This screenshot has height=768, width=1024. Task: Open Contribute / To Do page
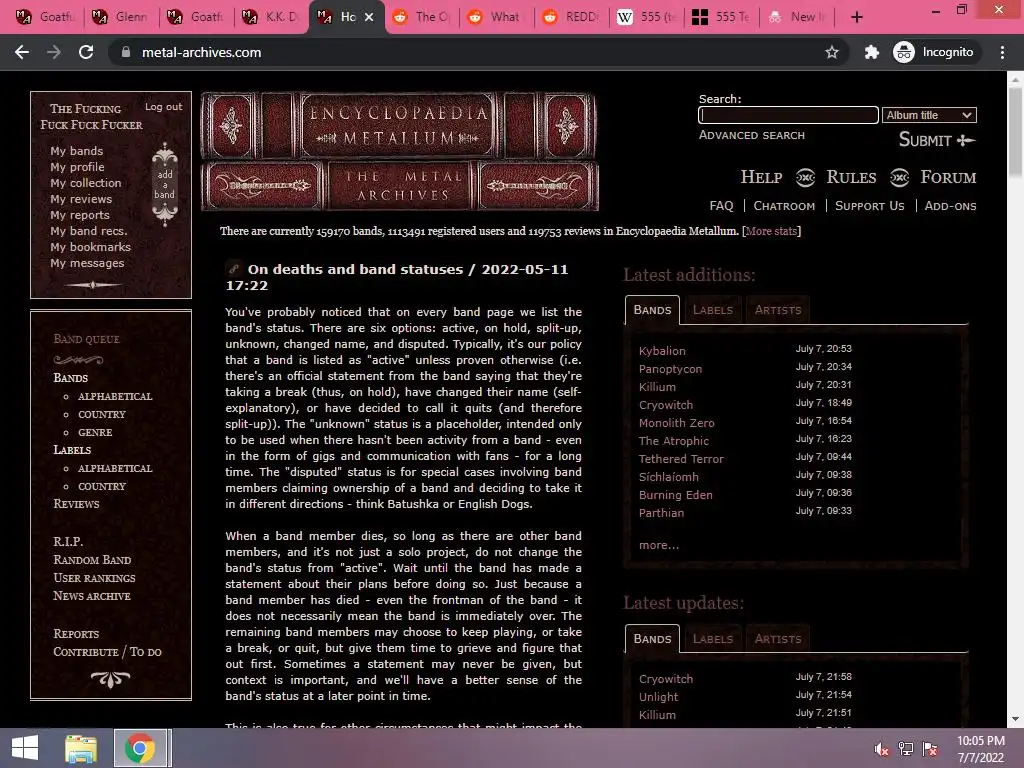(x=107, y=652)
